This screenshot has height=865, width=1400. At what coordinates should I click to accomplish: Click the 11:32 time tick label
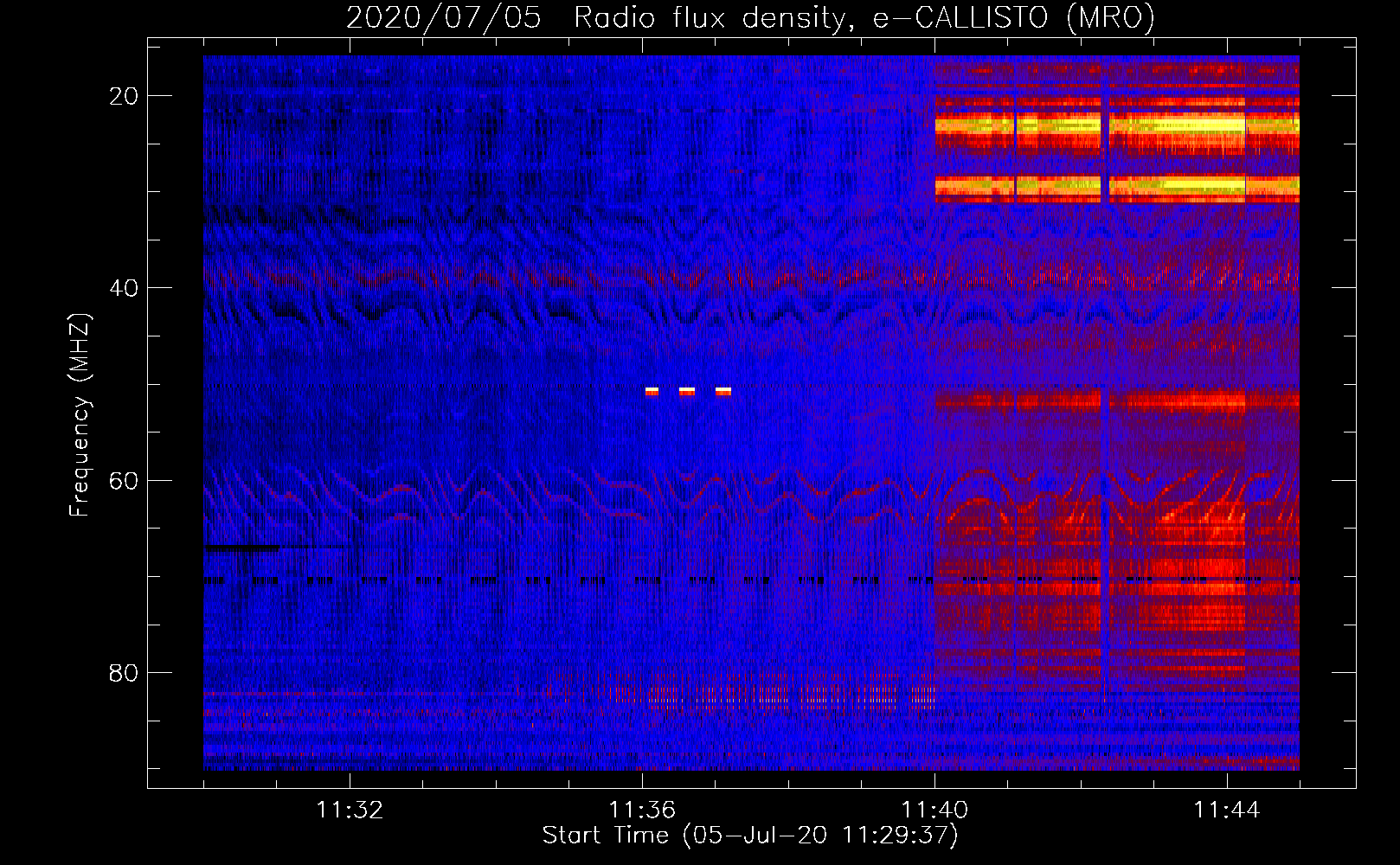[x=350, y=811]
